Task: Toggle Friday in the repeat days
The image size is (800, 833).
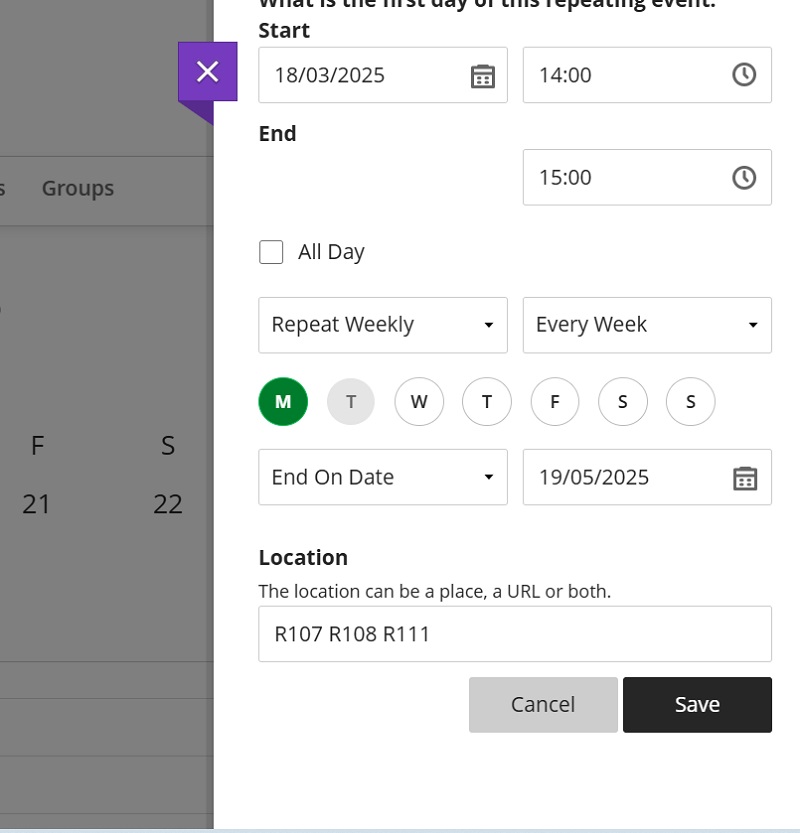Action: (555, 402)
